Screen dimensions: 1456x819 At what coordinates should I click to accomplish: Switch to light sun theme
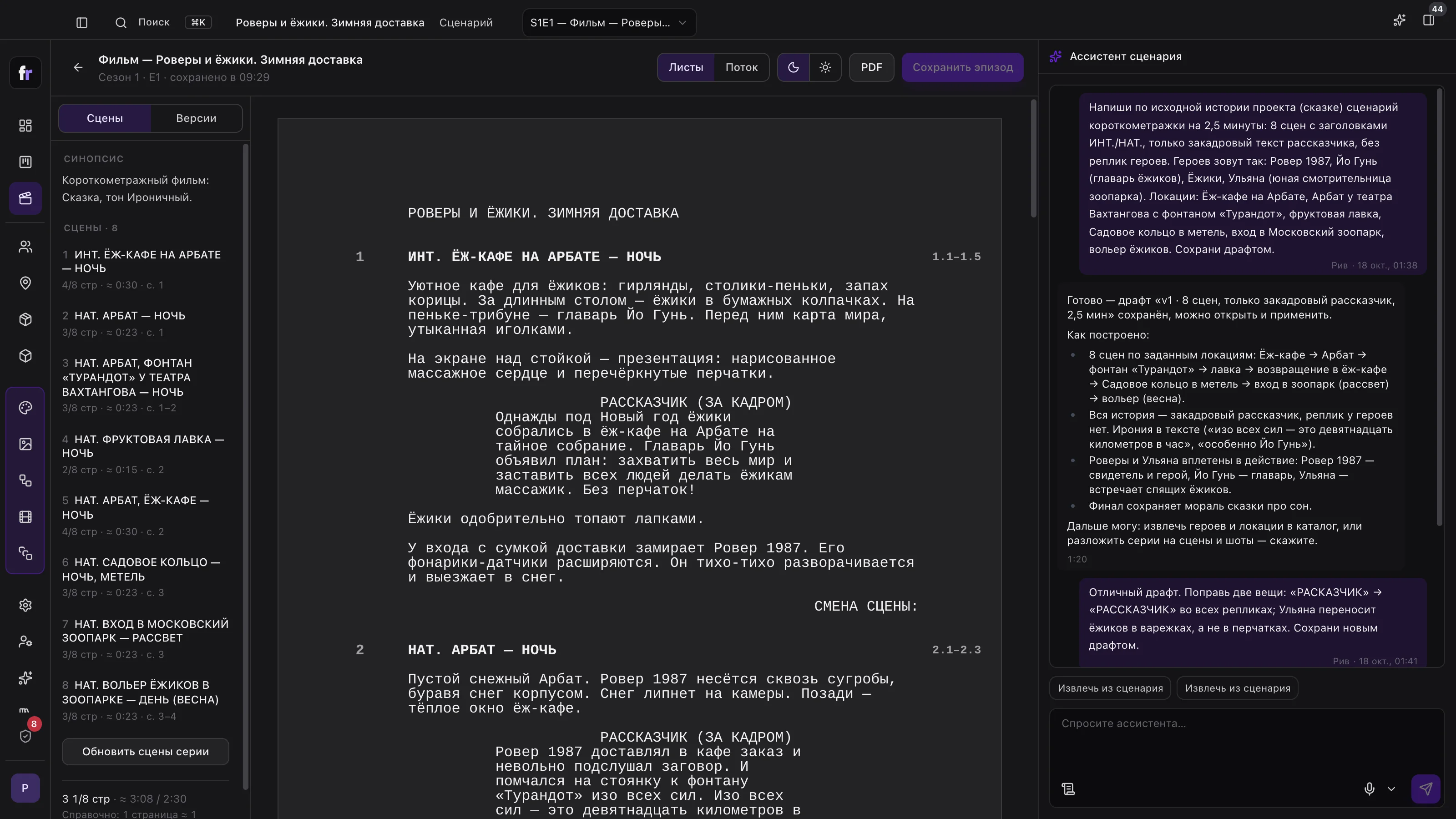825,67
